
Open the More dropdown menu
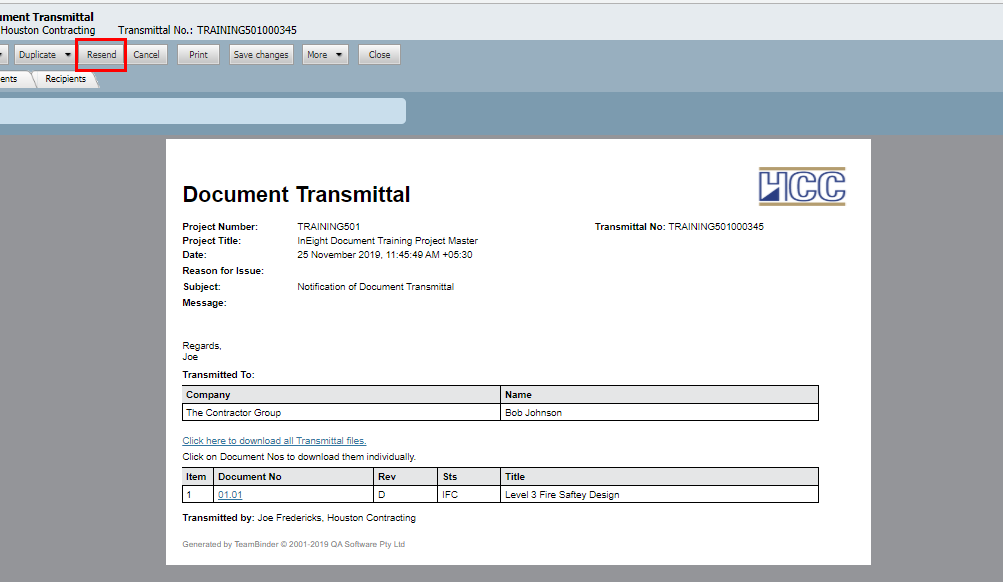pyautogui.click(x=325, y=55)
